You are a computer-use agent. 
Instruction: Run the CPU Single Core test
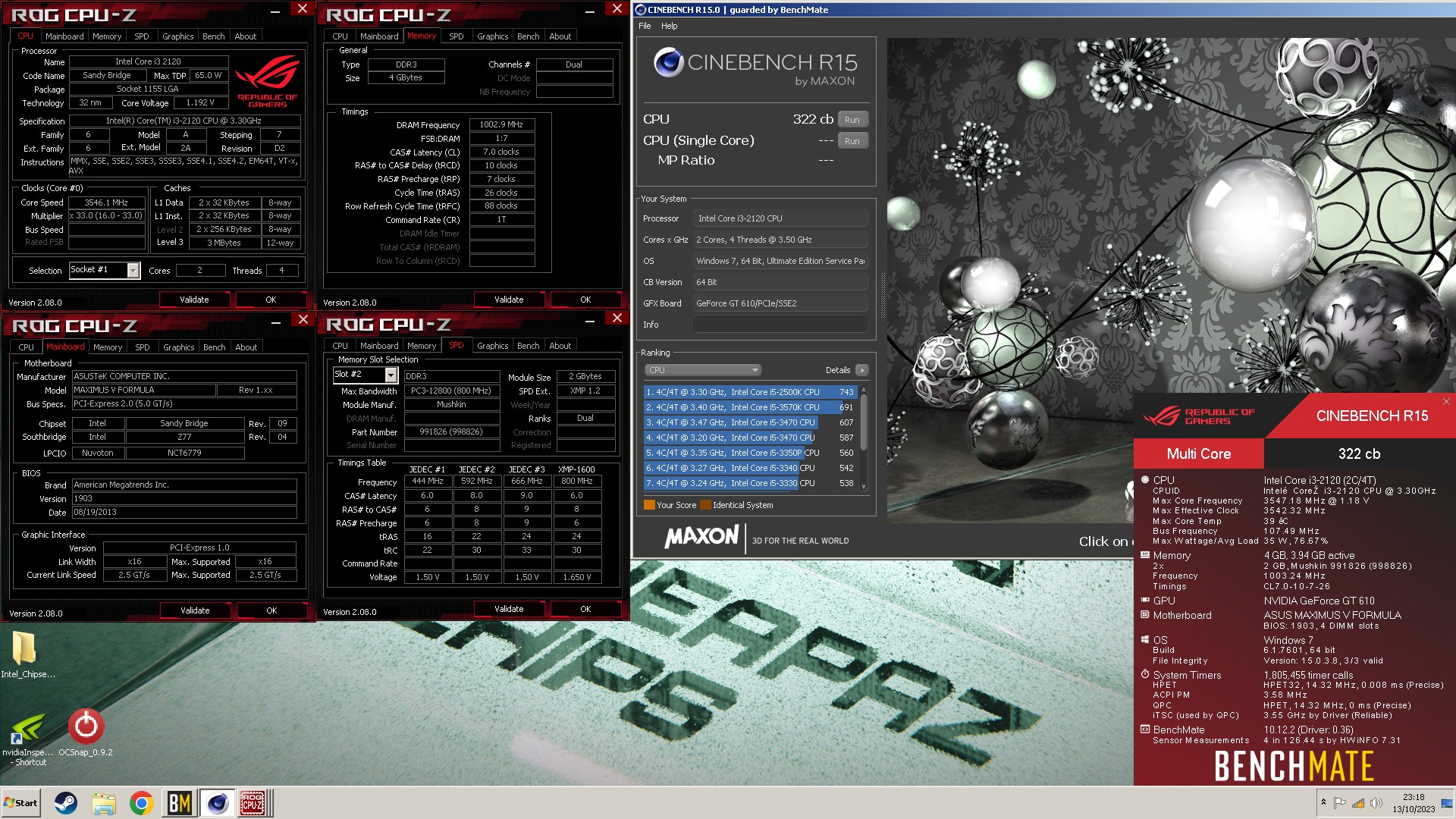(x=852, y=141)
